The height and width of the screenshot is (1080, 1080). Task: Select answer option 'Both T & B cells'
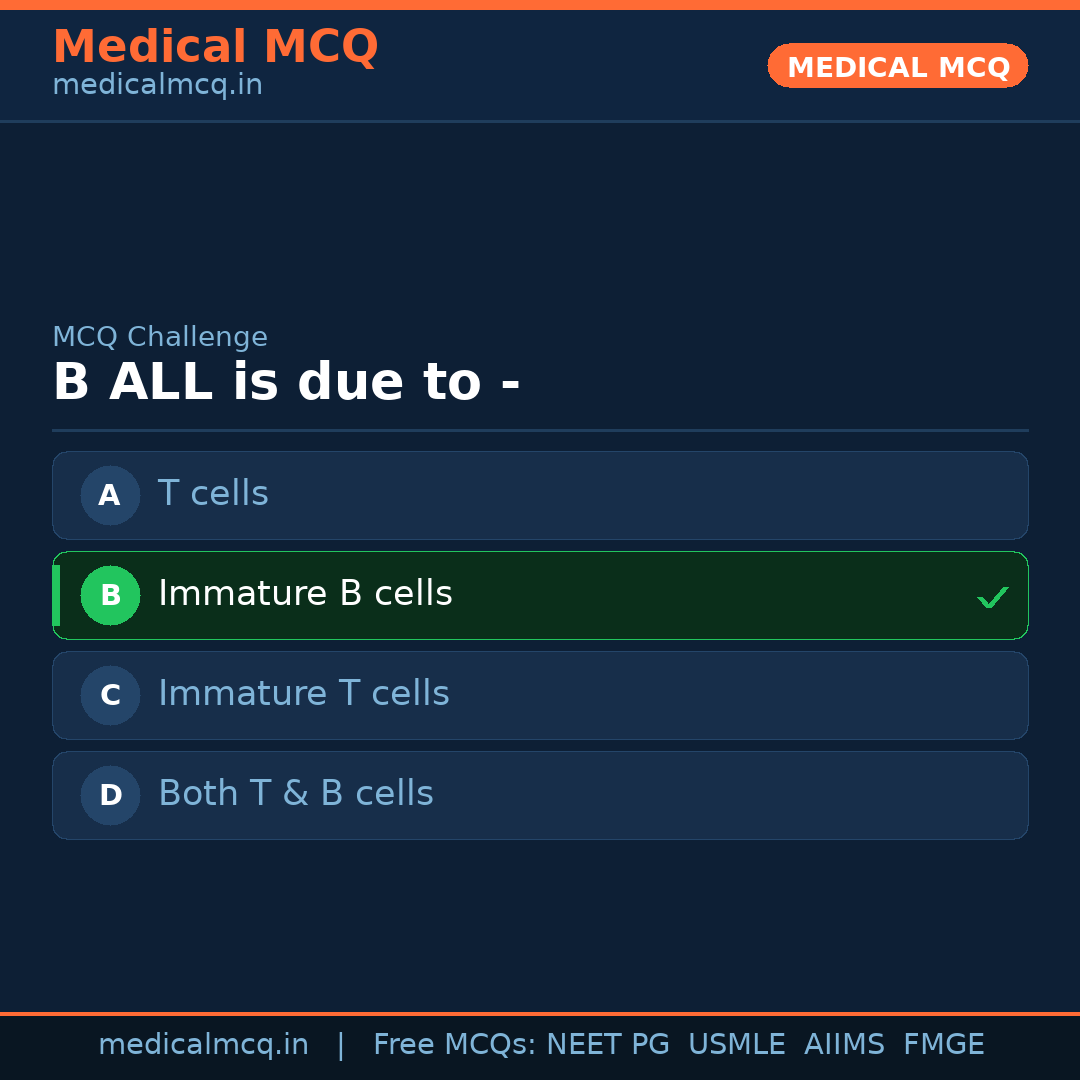(540, 795)
